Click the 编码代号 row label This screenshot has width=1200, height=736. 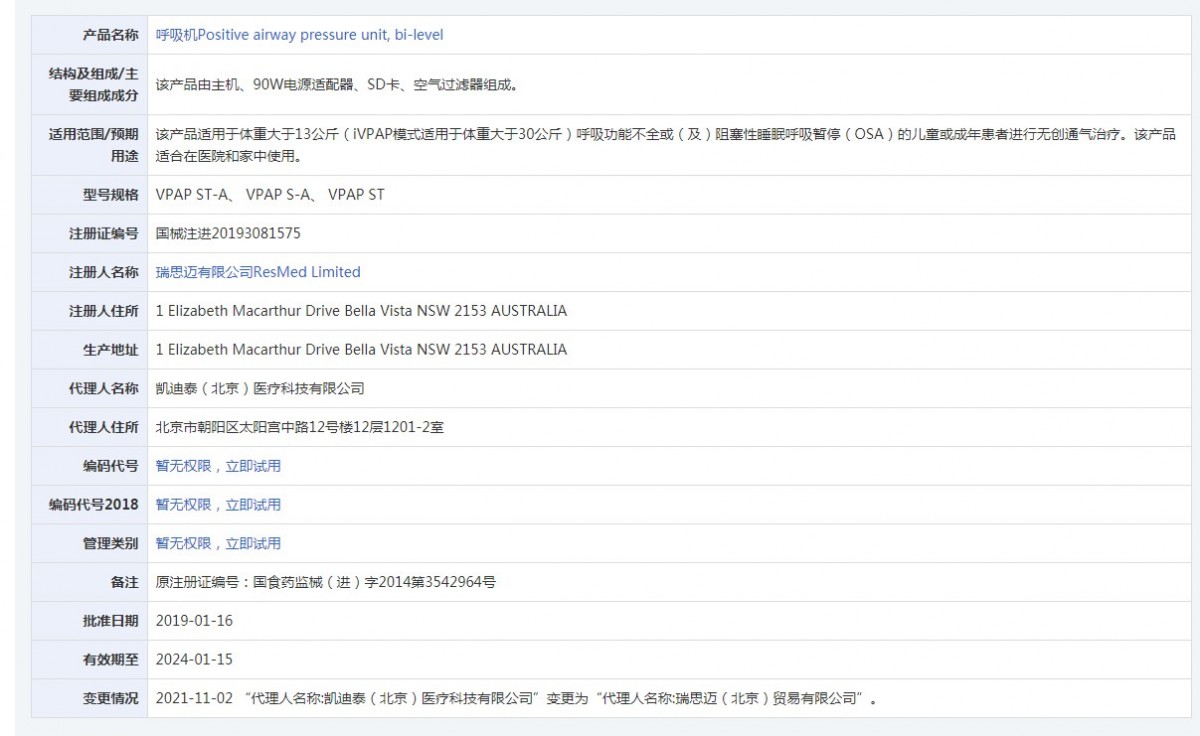point(110,466)
